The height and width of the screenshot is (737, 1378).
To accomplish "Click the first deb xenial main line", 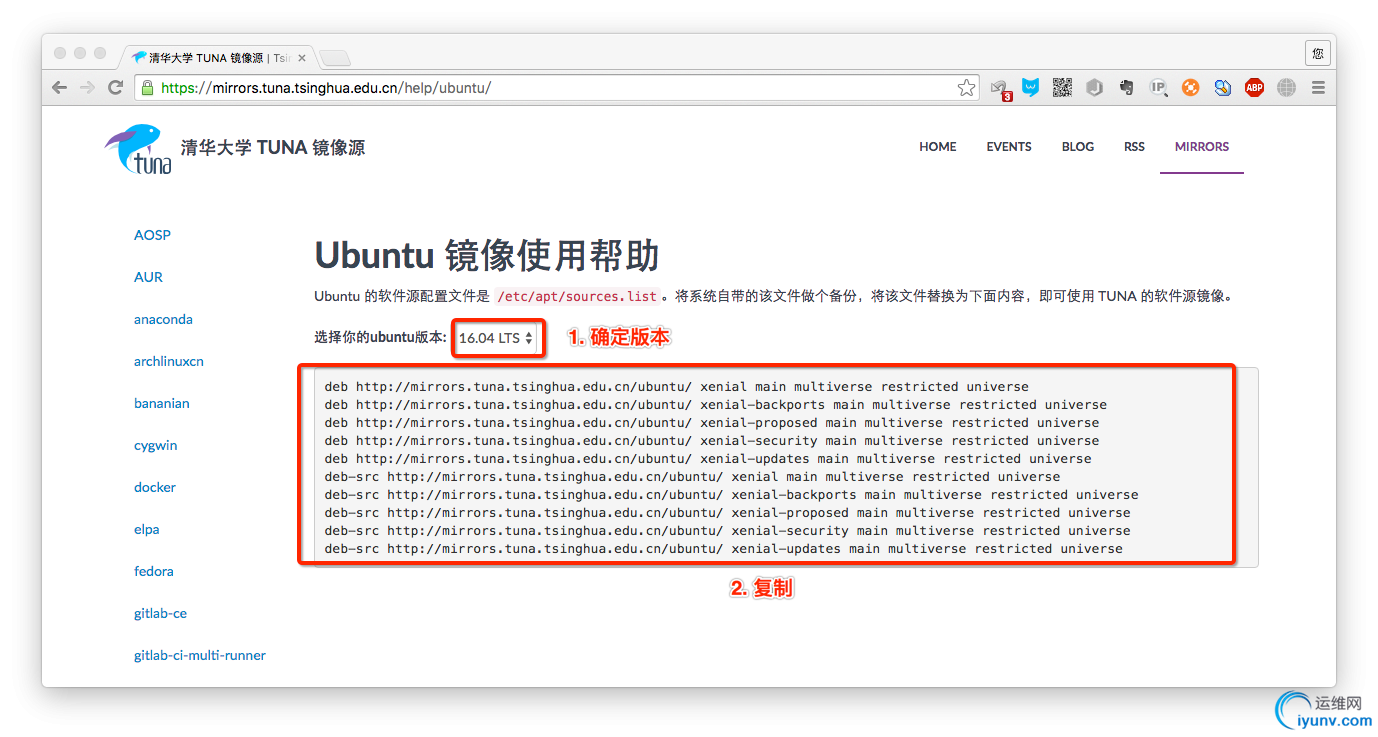I will (x=676, y=386).
